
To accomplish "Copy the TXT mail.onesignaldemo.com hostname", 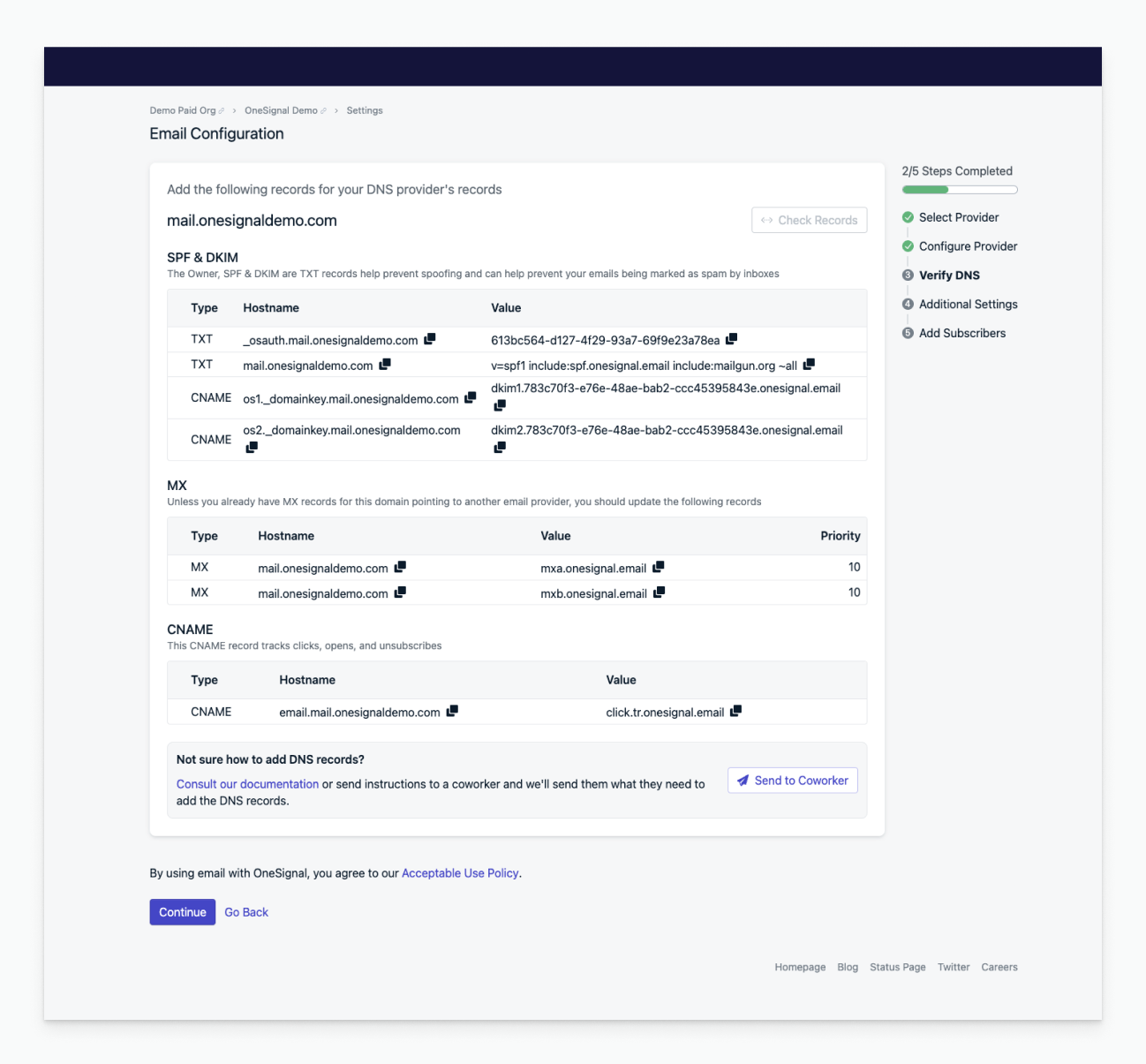I will [385, 364].
